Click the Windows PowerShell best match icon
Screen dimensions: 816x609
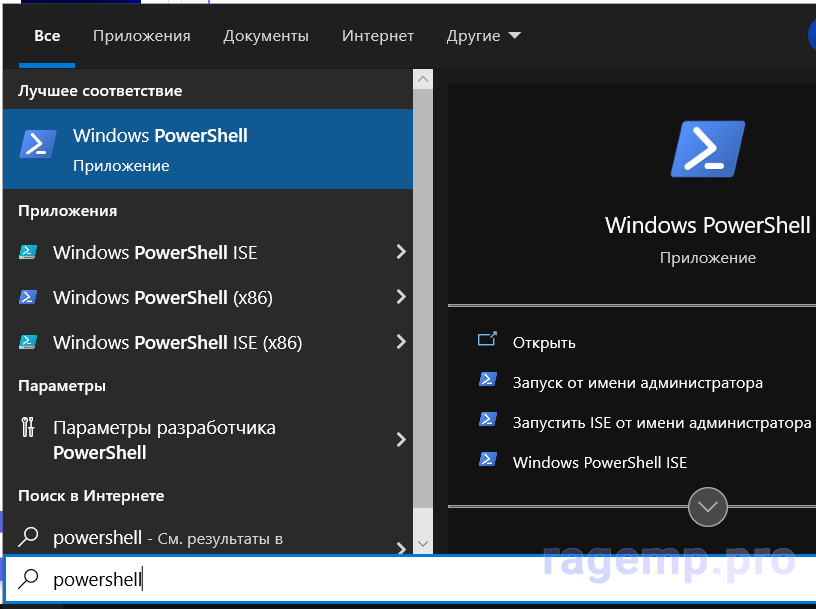coord(38,145)
